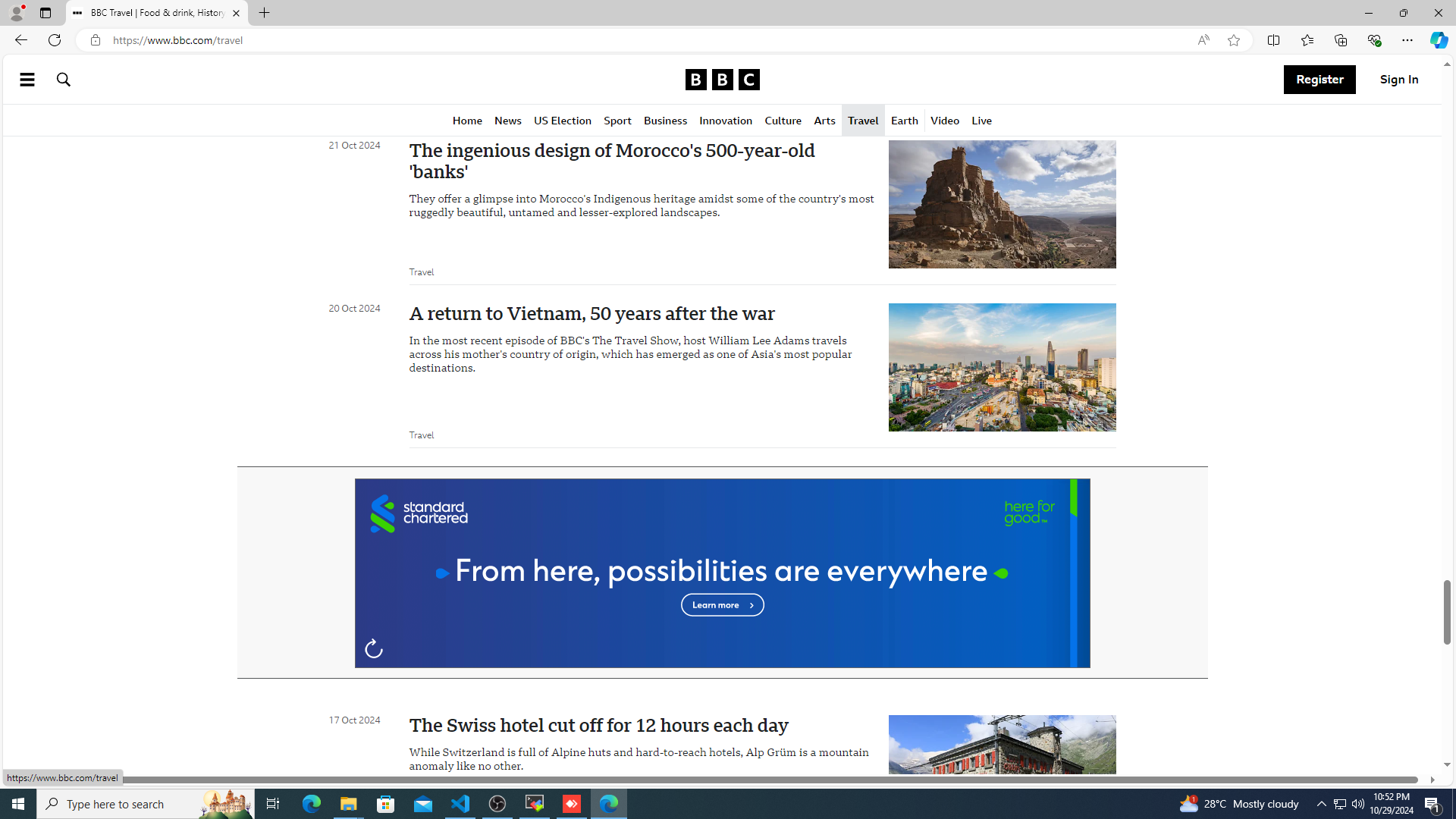
Task: Open browser Collections panel
Action: (x=1340, y=40)
